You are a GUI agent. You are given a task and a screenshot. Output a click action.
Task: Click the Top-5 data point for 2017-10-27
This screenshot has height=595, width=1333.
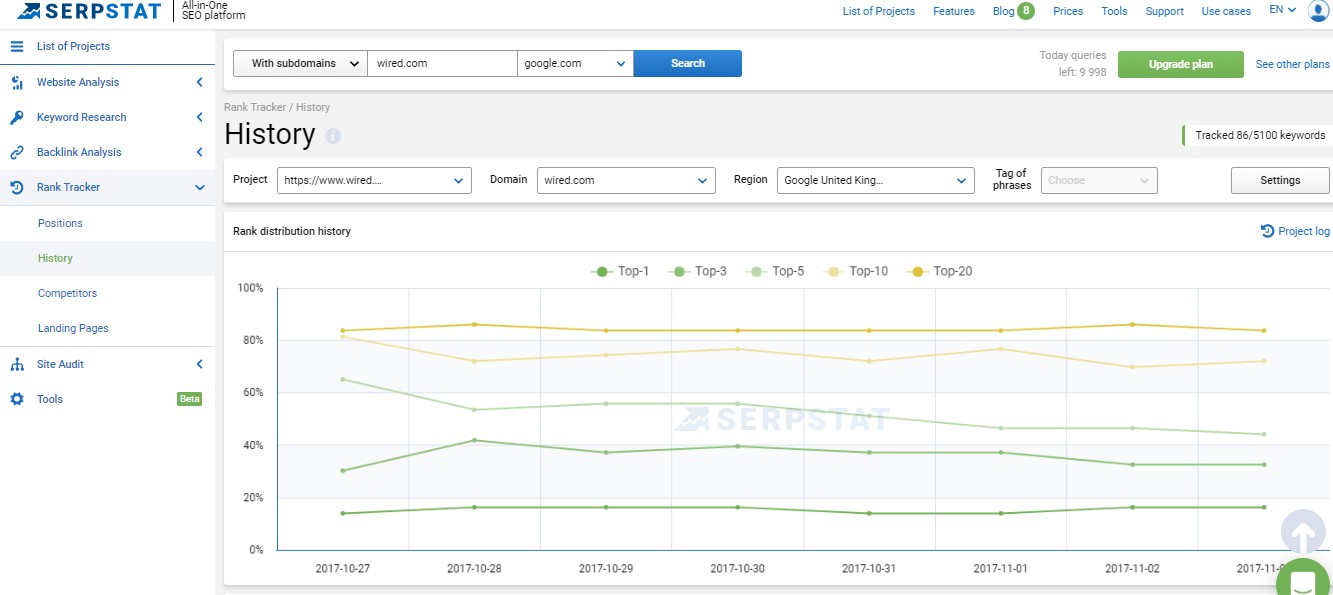coord(343,379)
